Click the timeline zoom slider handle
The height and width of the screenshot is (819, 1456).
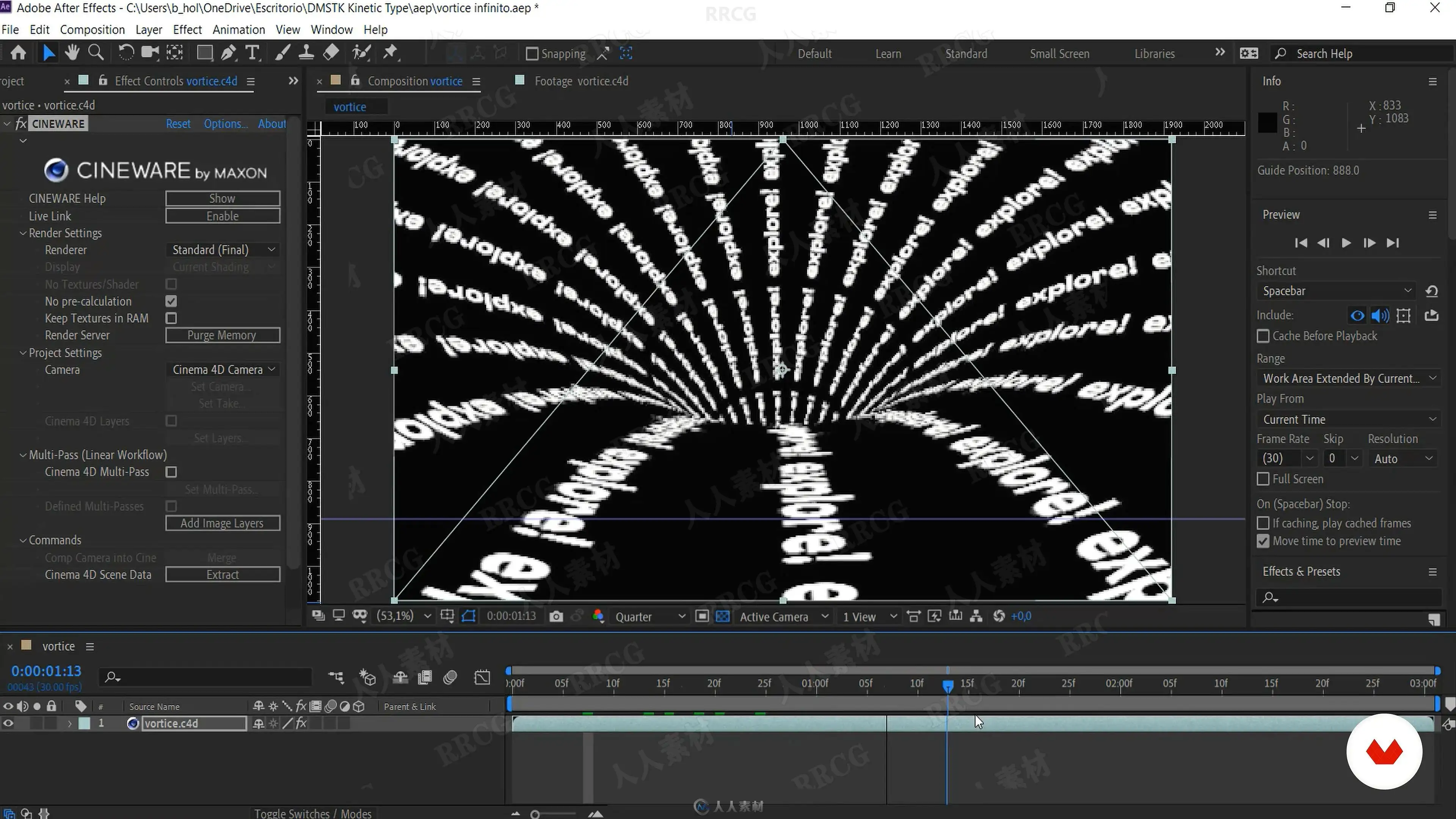point(535,814)
